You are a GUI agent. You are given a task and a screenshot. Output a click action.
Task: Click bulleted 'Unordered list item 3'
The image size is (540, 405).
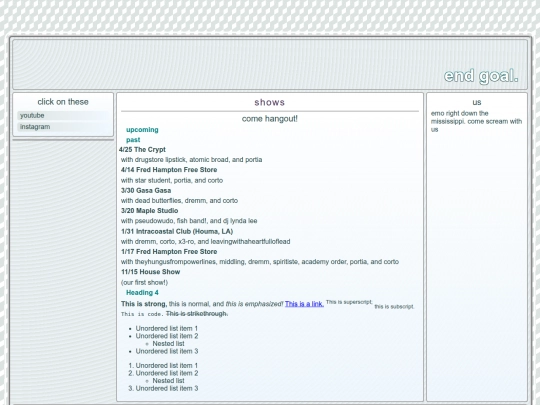pyautogui.click(x=167, y=351)
